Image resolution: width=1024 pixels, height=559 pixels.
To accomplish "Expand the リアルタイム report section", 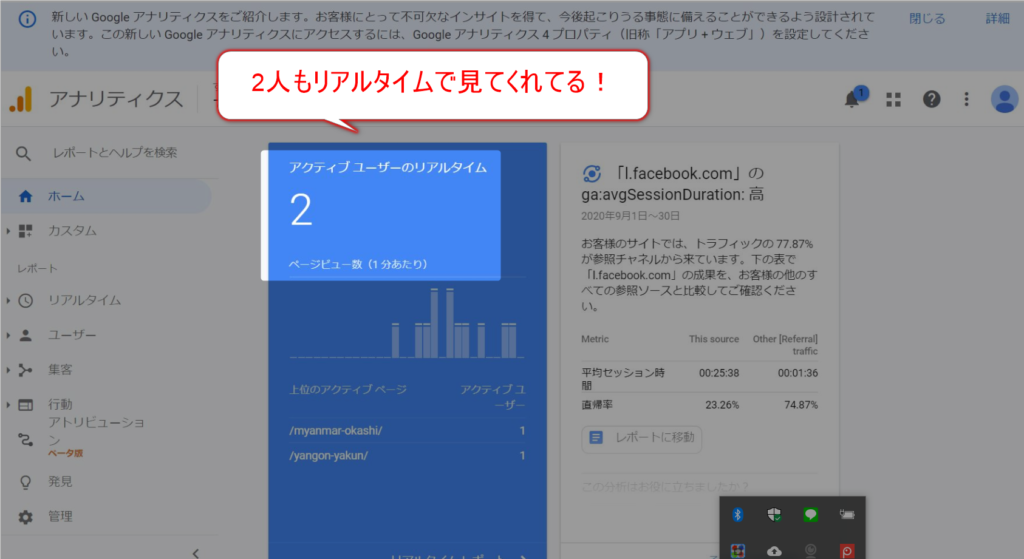I will tap(84, 300).
